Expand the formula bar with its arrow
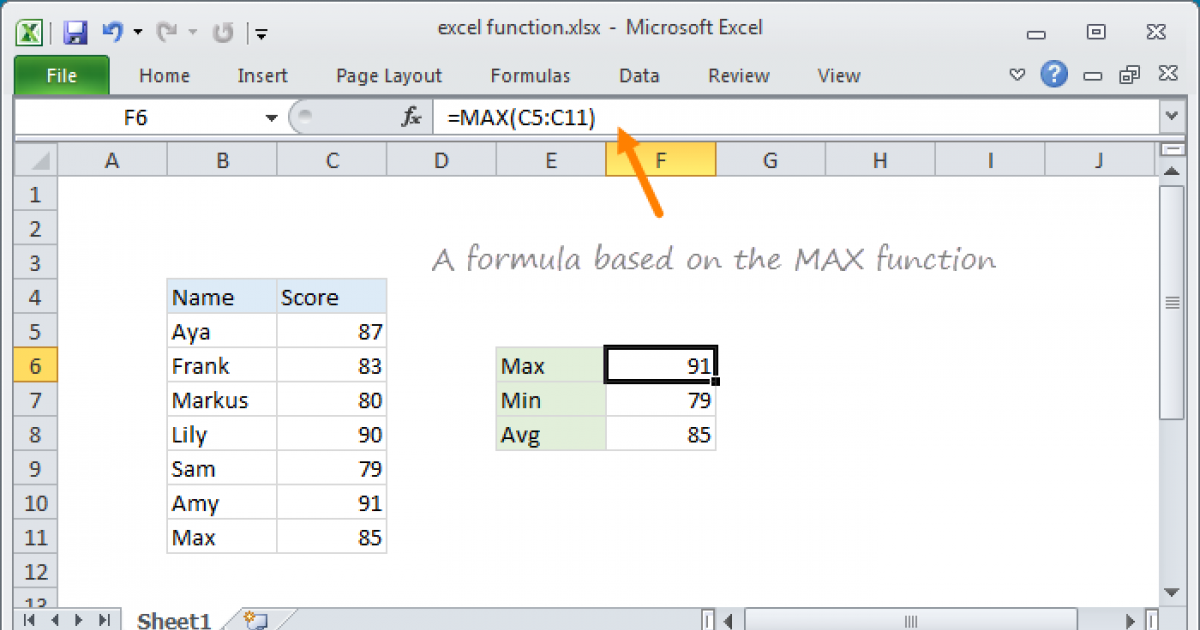1200x630 pixels. (1172, 117)
